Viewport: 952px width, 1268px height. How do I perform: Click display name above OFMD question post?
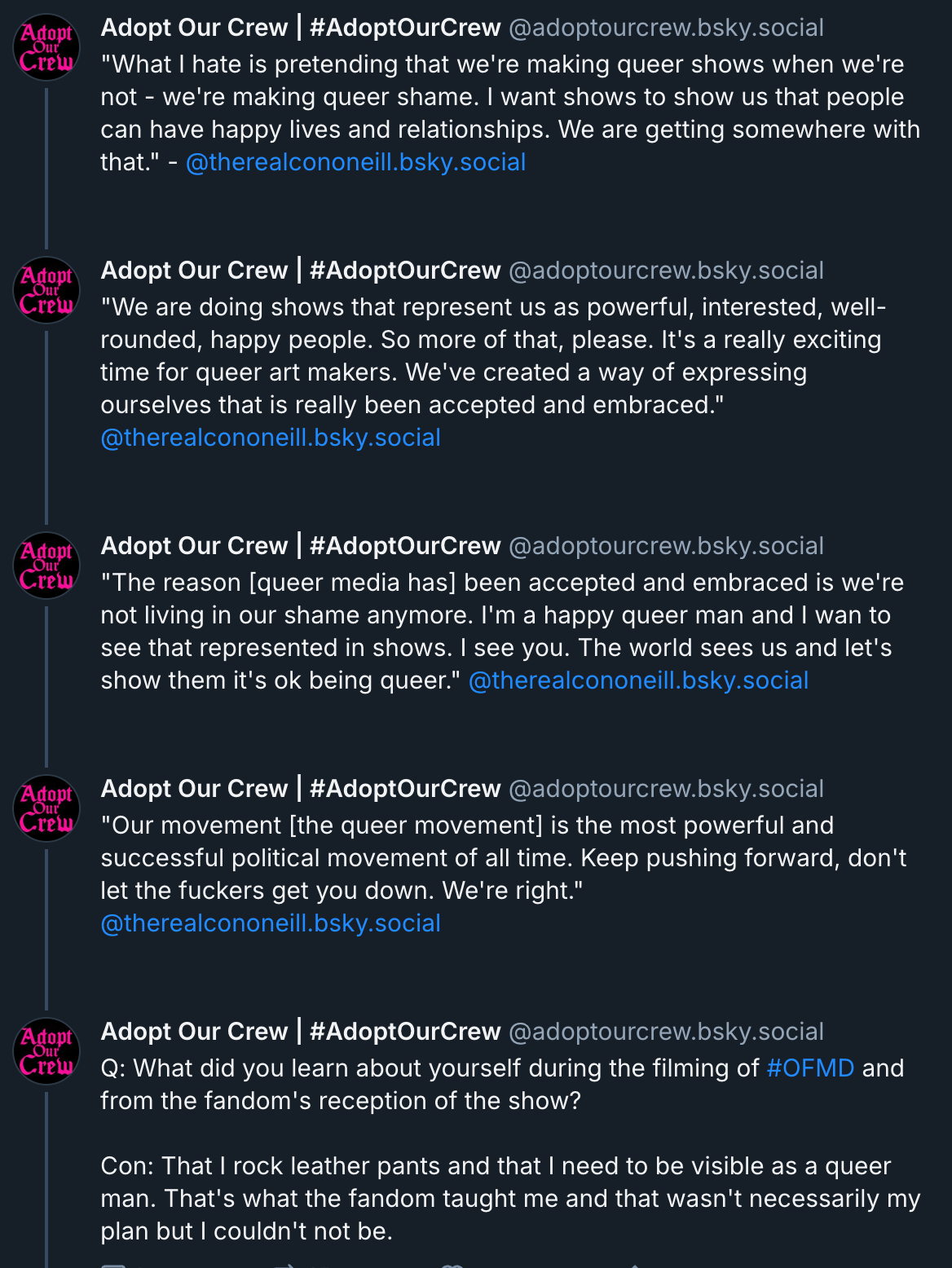[300, 1032]
